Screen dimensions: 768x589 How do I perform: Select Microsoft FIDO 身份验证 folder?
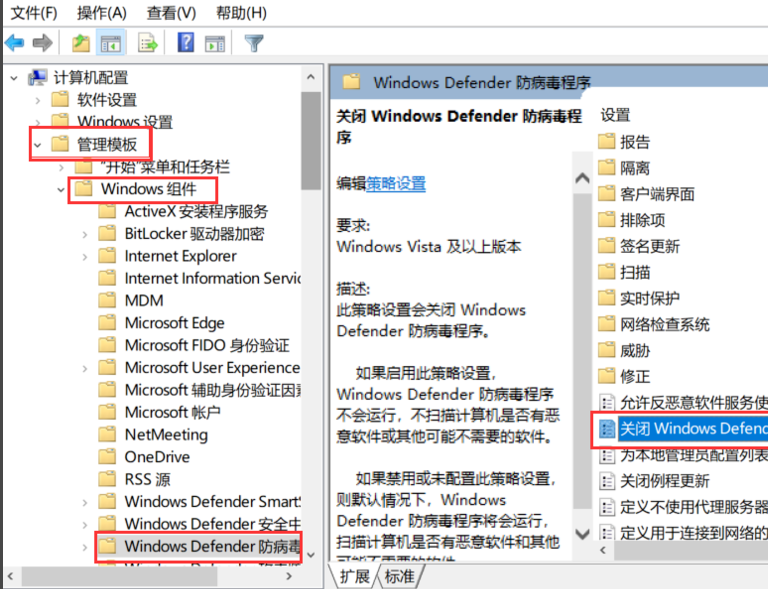pyautogui.click(x=207, y=345)
